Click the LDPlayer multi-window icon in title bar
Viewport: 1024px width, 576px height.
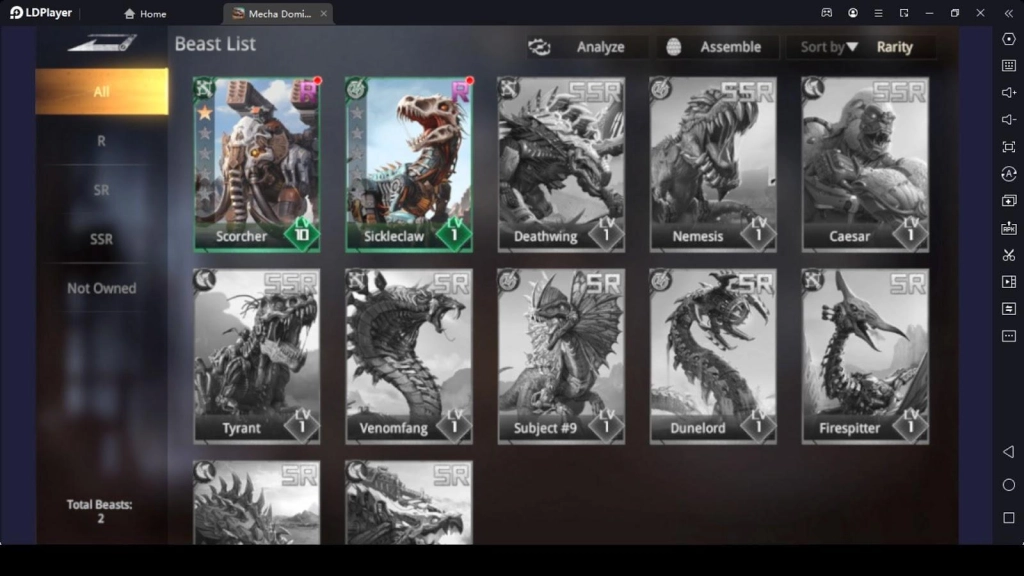904,13
